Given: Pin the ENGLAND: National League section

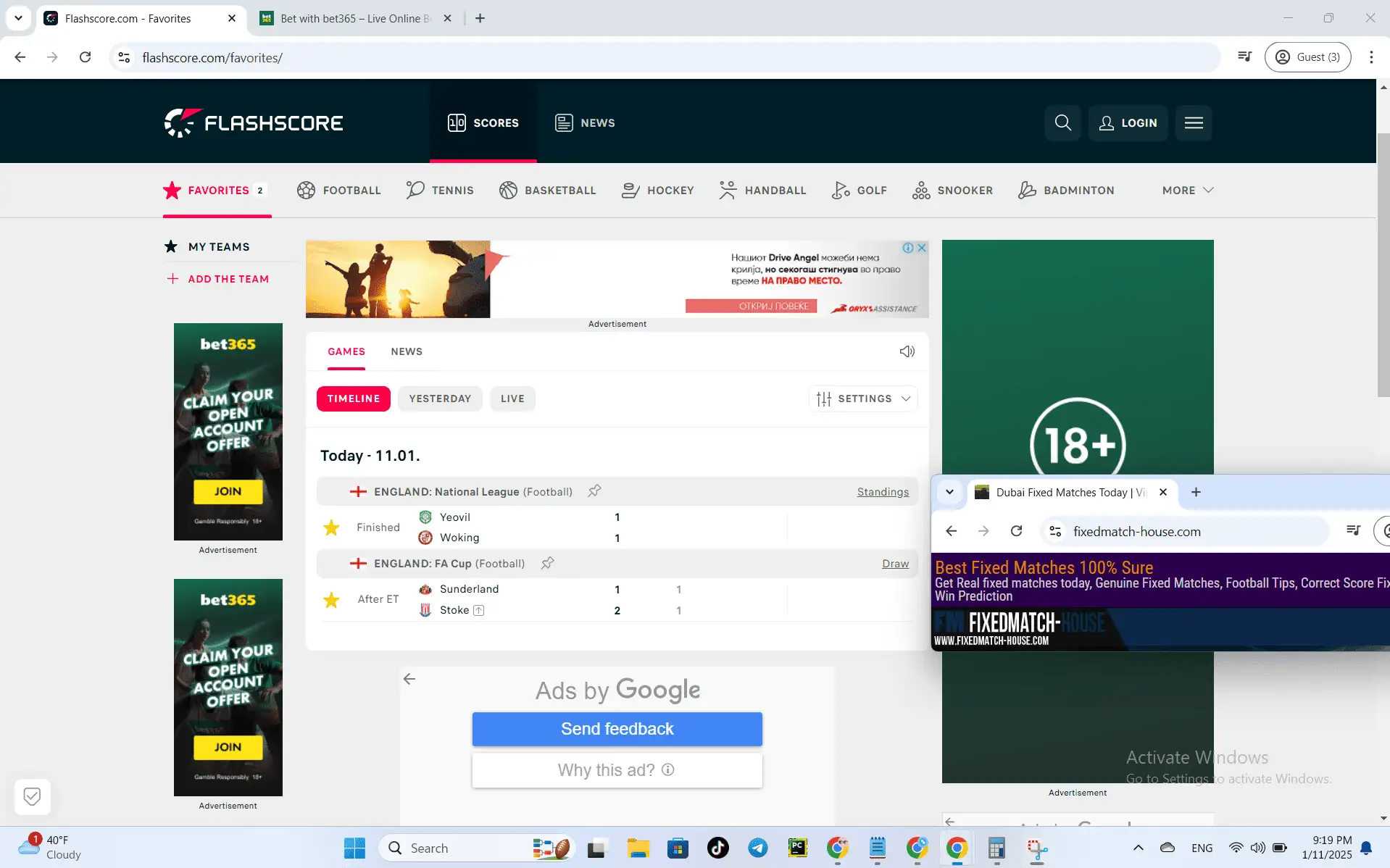Looking at the screenshot, I should 594,491.
